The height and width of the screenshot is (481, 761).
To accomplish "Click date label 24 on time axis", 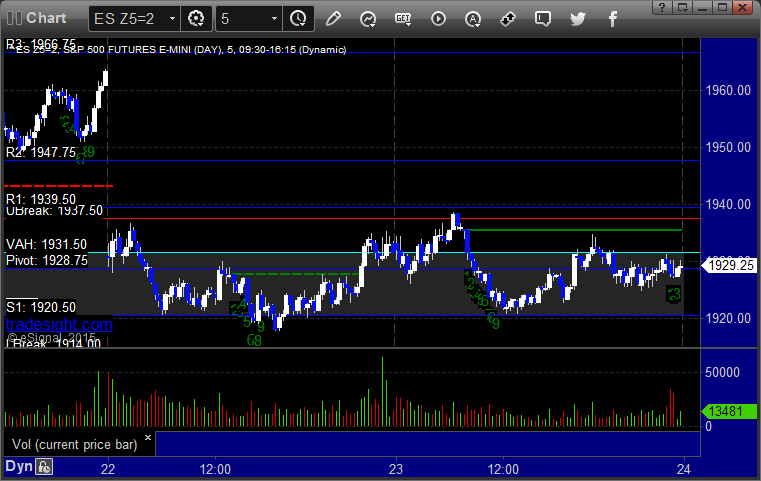I will [684, 469].
